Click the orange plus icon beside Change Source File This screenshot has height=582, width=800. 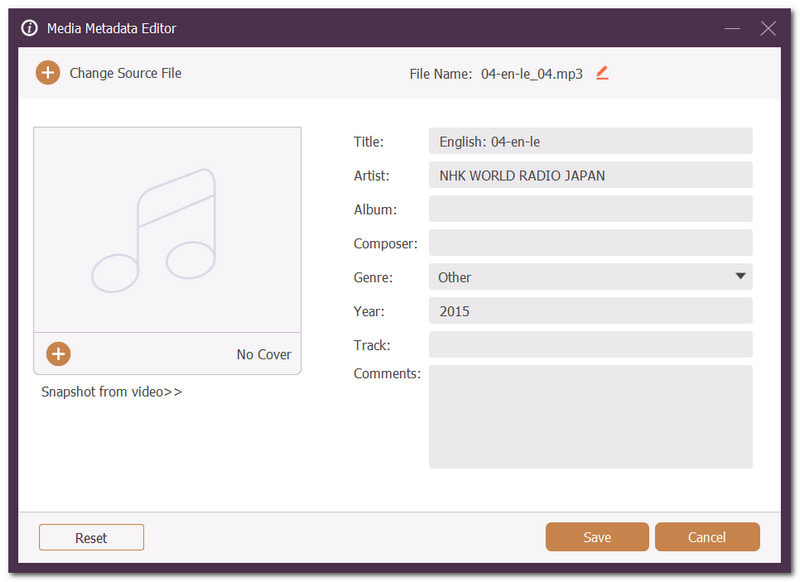pyautogui.click(x=47, y=73)
